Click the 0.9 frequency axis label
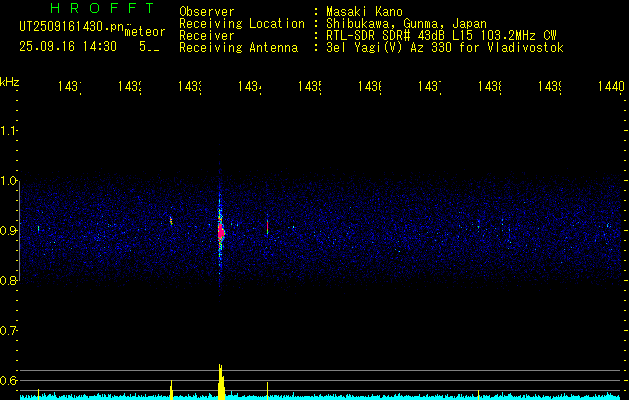 pos(10,231)
